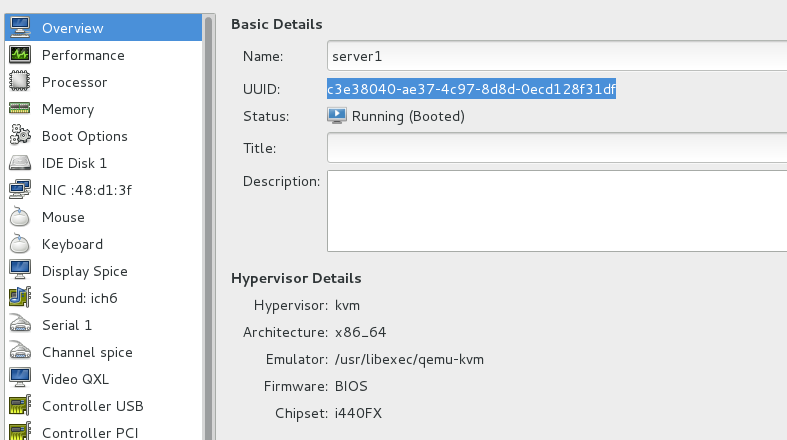Open Boot Options page

[x=103, y=136]
